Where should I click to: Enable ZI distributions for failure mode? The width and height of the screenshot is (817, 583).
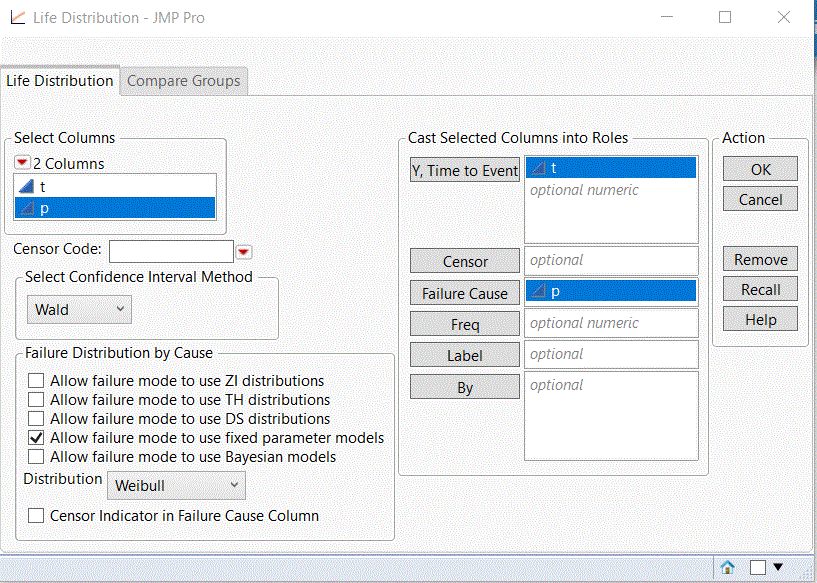click(x=37, y=381)
